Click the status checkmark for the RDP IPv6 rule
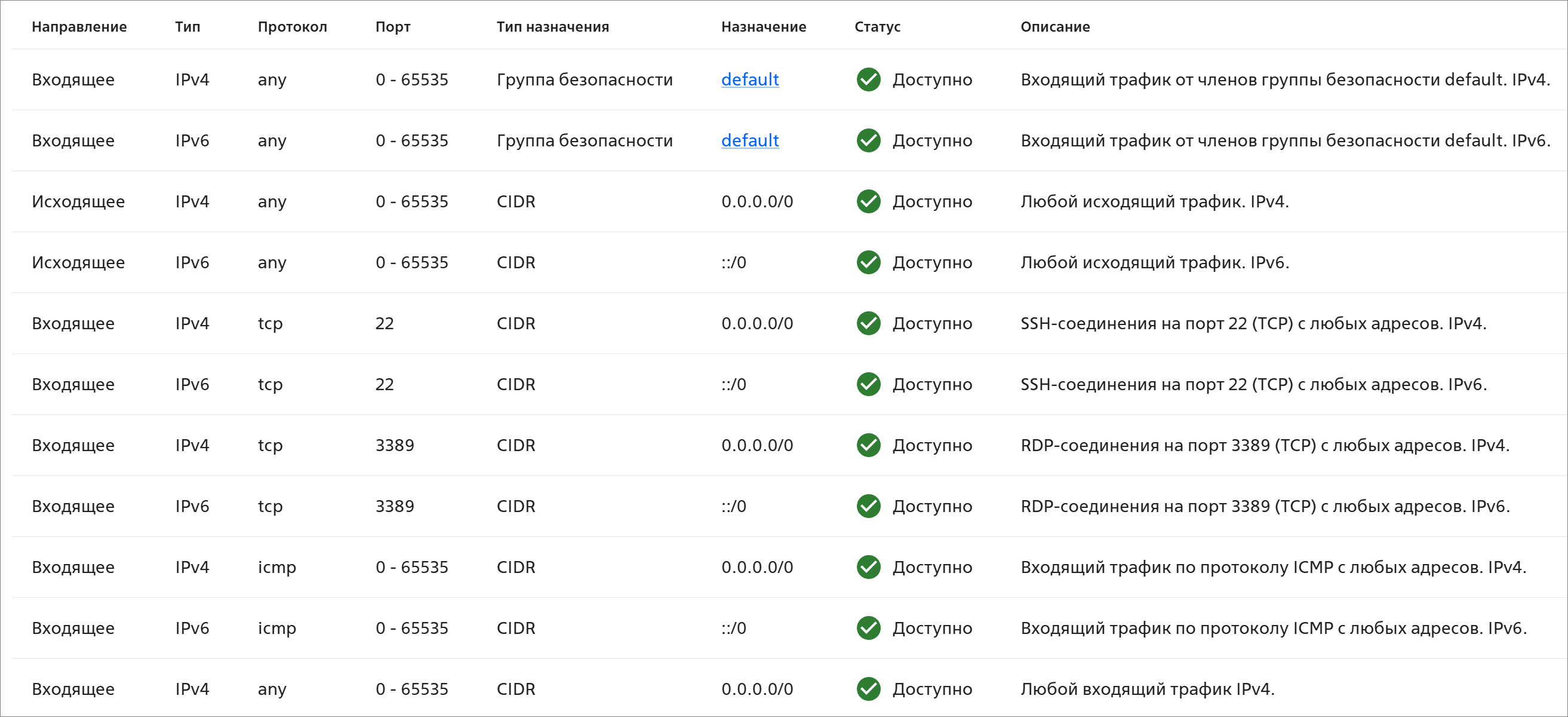Viewport: 1568px width, 717px height. click(x=869, y=506)
